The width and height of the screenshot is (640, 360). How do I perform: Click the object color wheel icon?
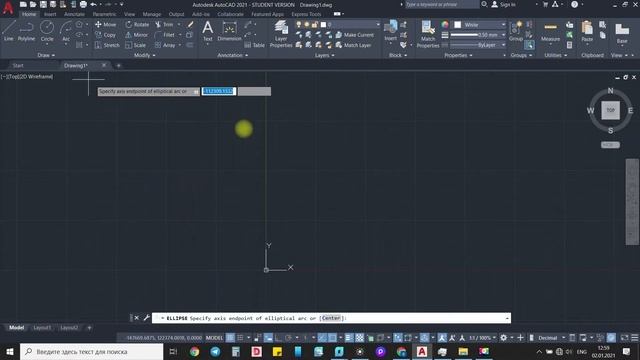point(445,24)
